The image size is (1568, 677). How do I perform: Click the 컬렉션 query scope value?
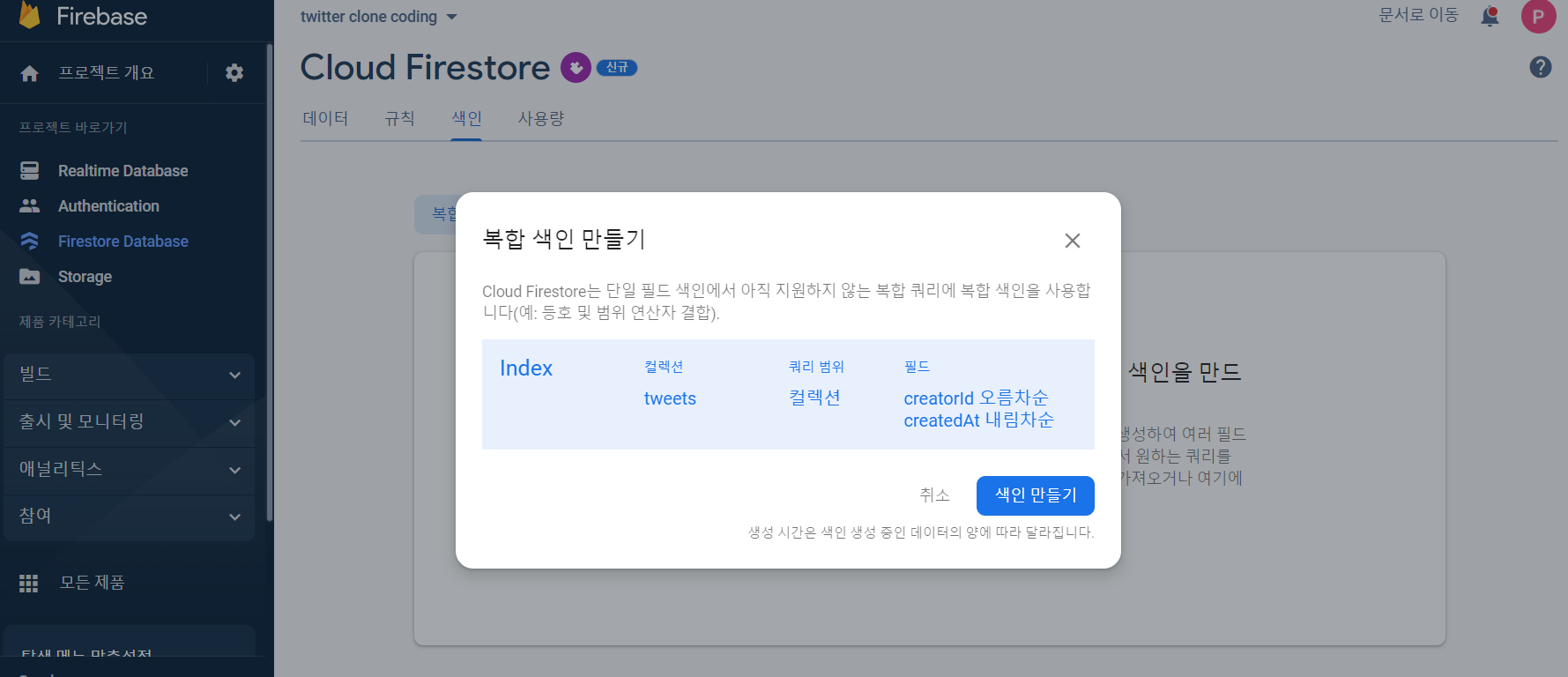(x=814, y=398)
